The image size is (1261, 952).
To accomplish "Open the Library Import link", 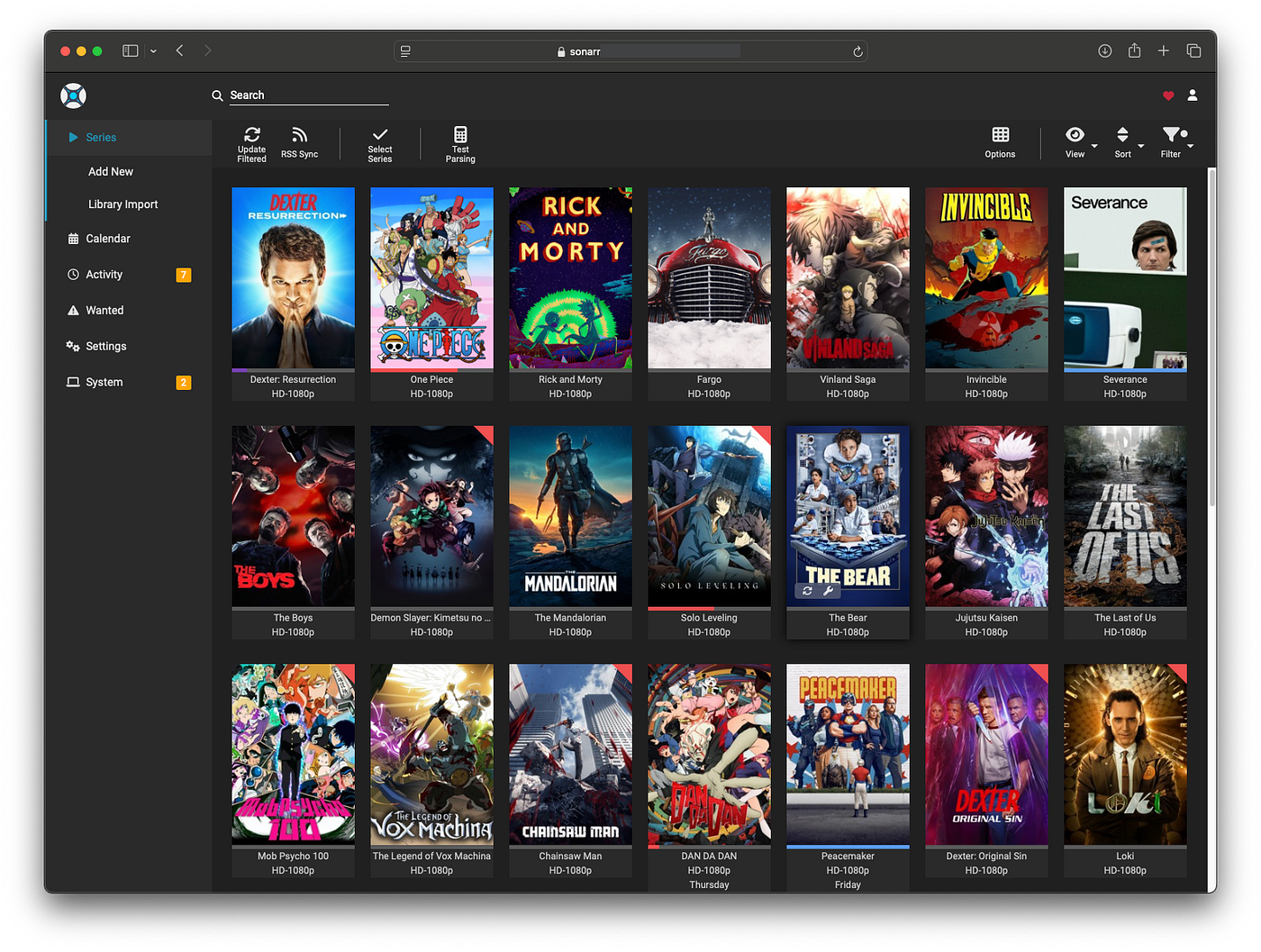I will coord(122,204).
